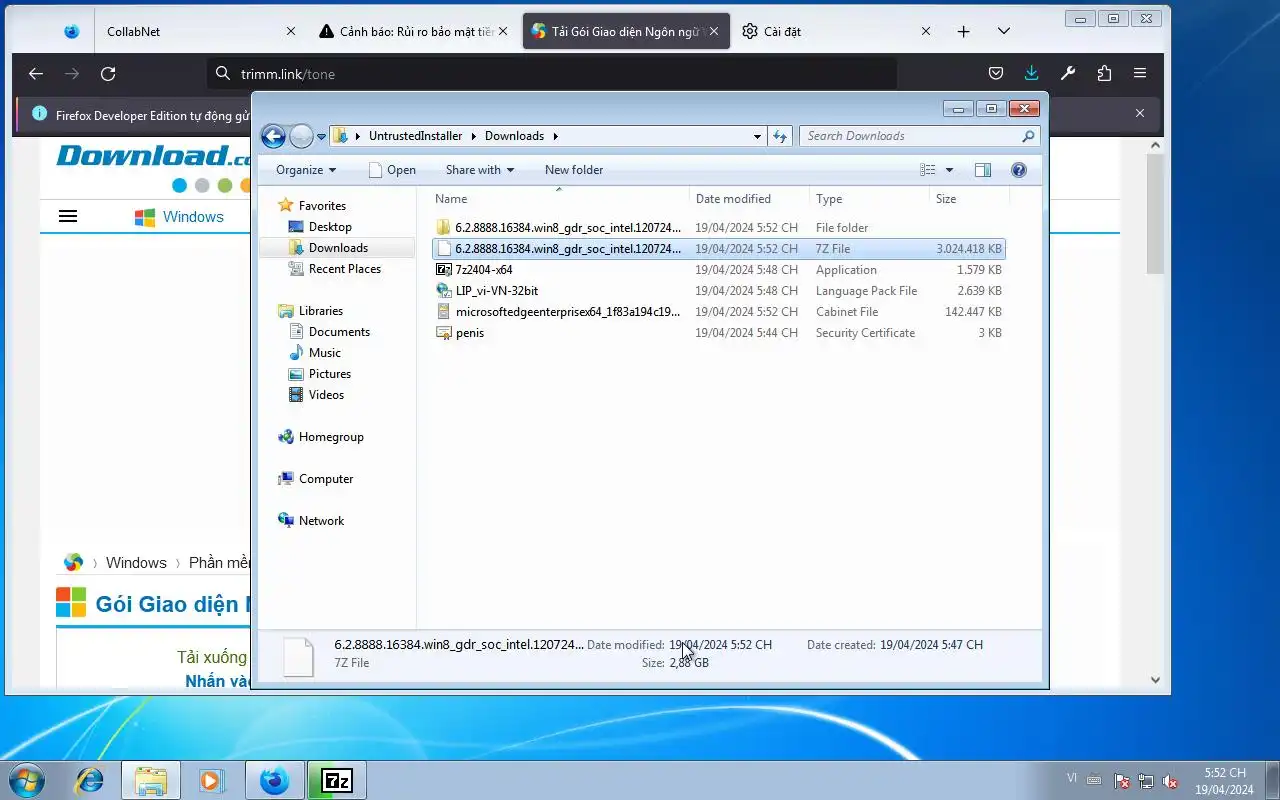Open Windows Media Player from taskbar
This screenshot has height=800, width=1280.
click(x=211, y=780)
